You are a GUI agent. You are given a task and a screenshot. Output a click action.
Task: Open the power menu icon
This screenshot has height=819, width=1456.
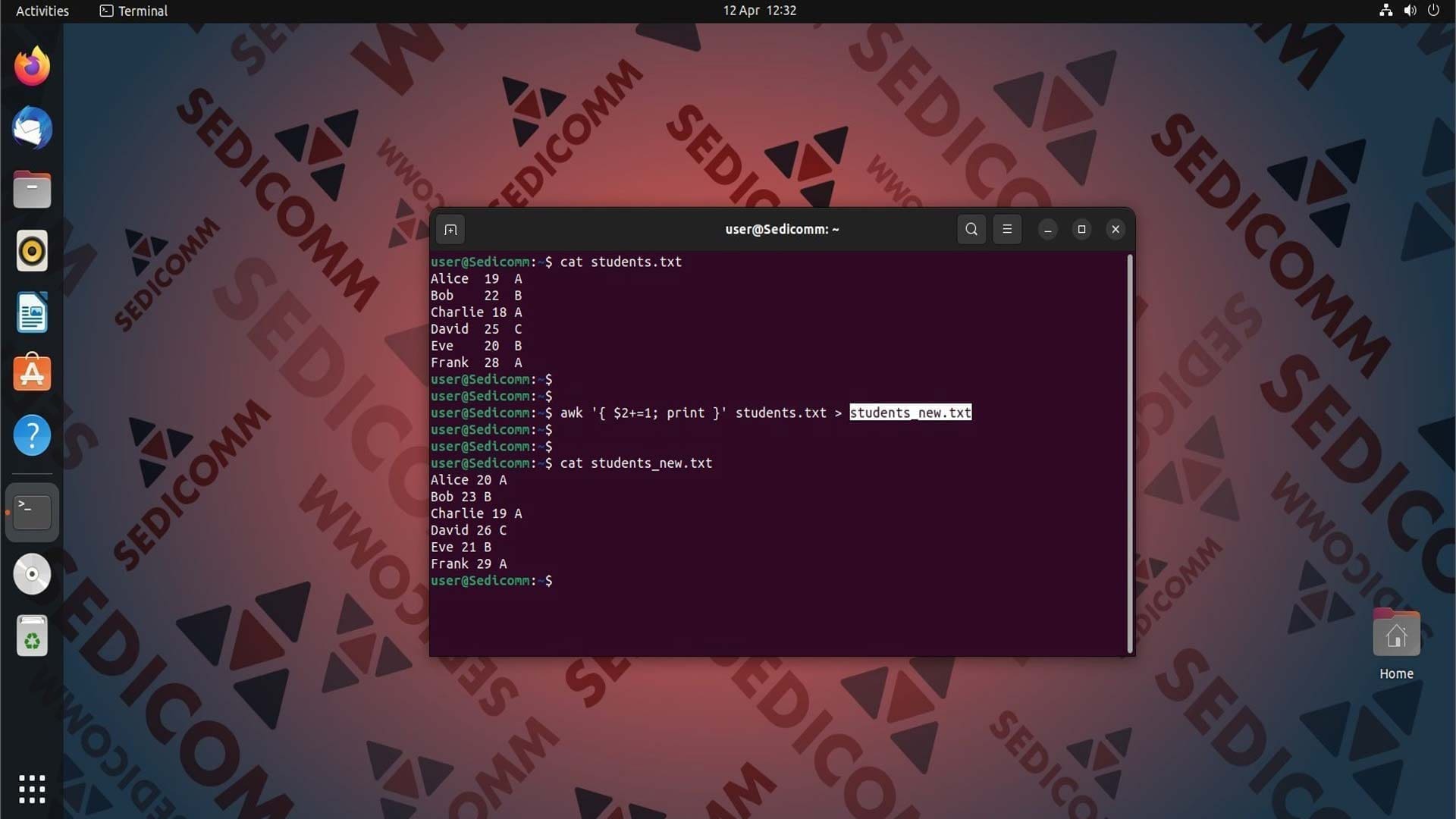click(1433, 11)
